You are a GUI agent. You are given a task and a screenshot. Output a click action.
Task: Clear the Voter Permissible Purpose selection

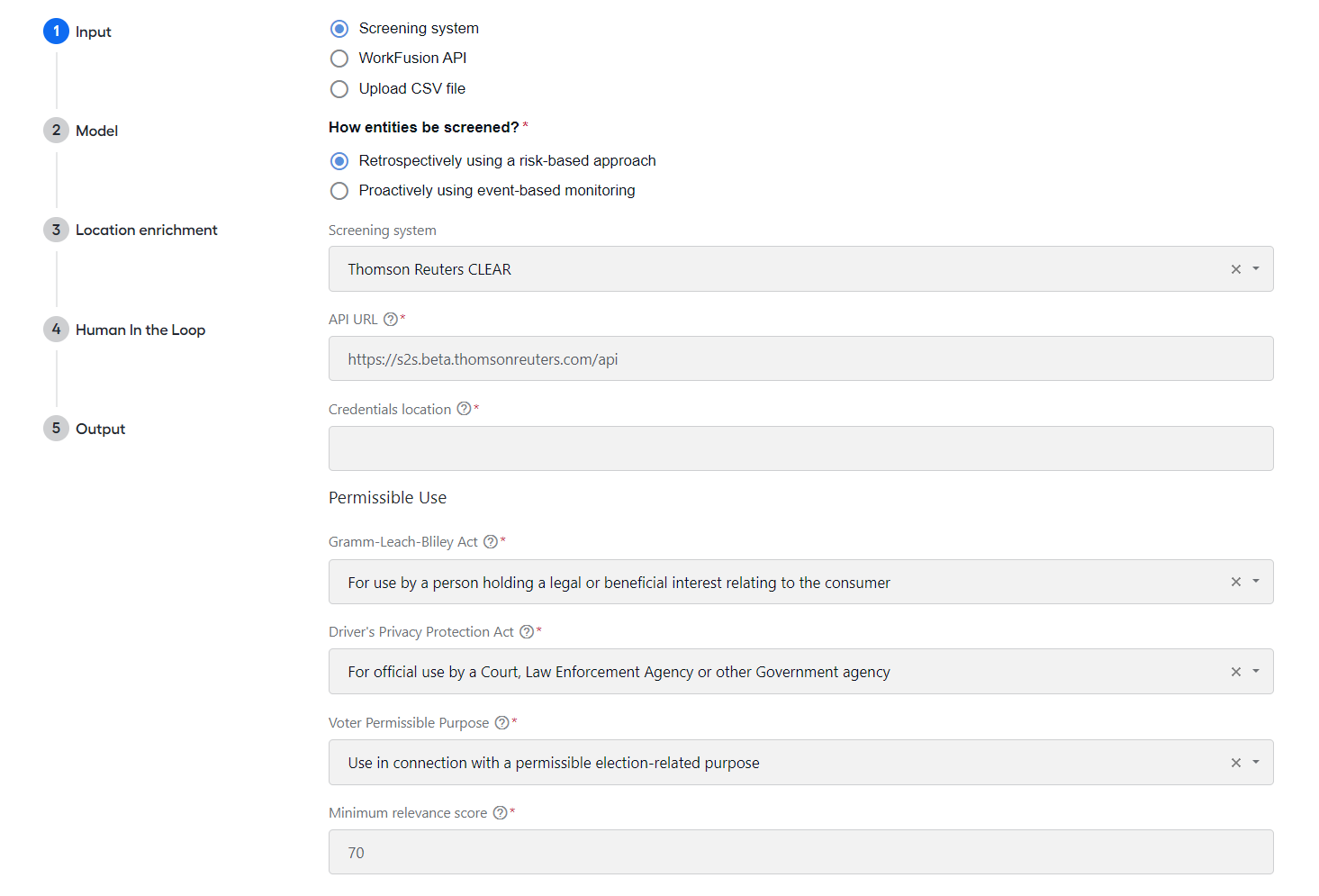pyautogui.click(x=1236, y=763)
